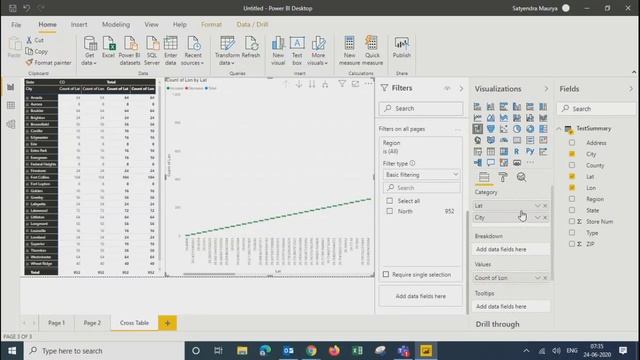Screen dimensions: 640x360
Task: Create a New measure
Action: 349,51
